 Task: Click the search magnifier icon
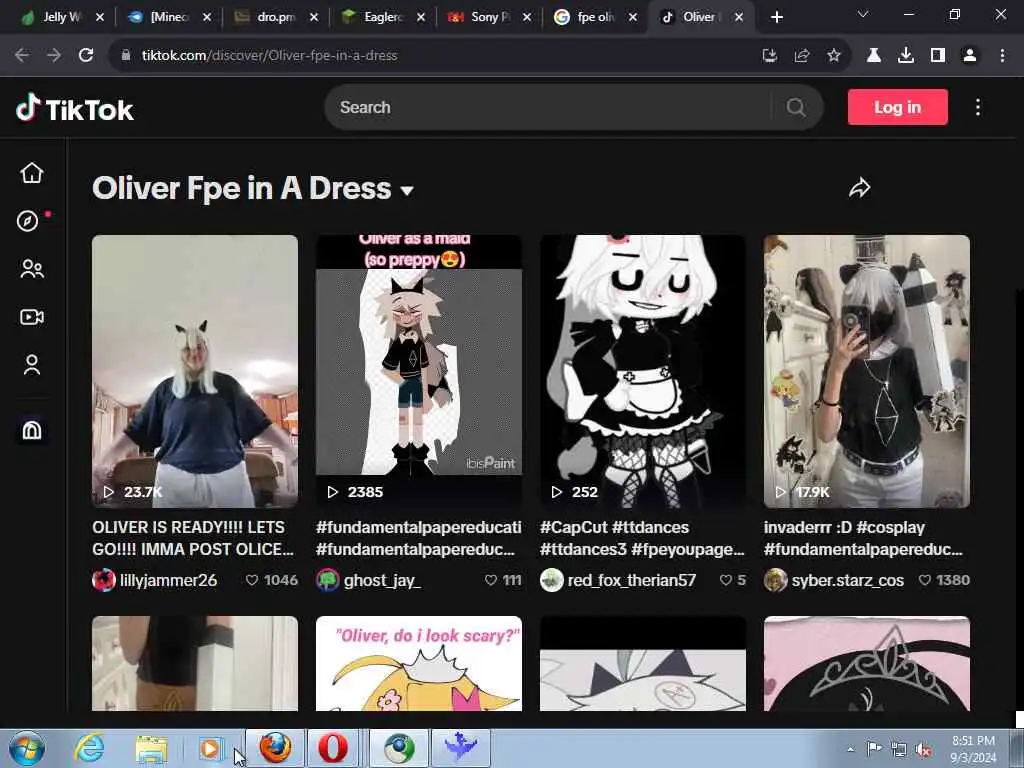coord(795,107)
